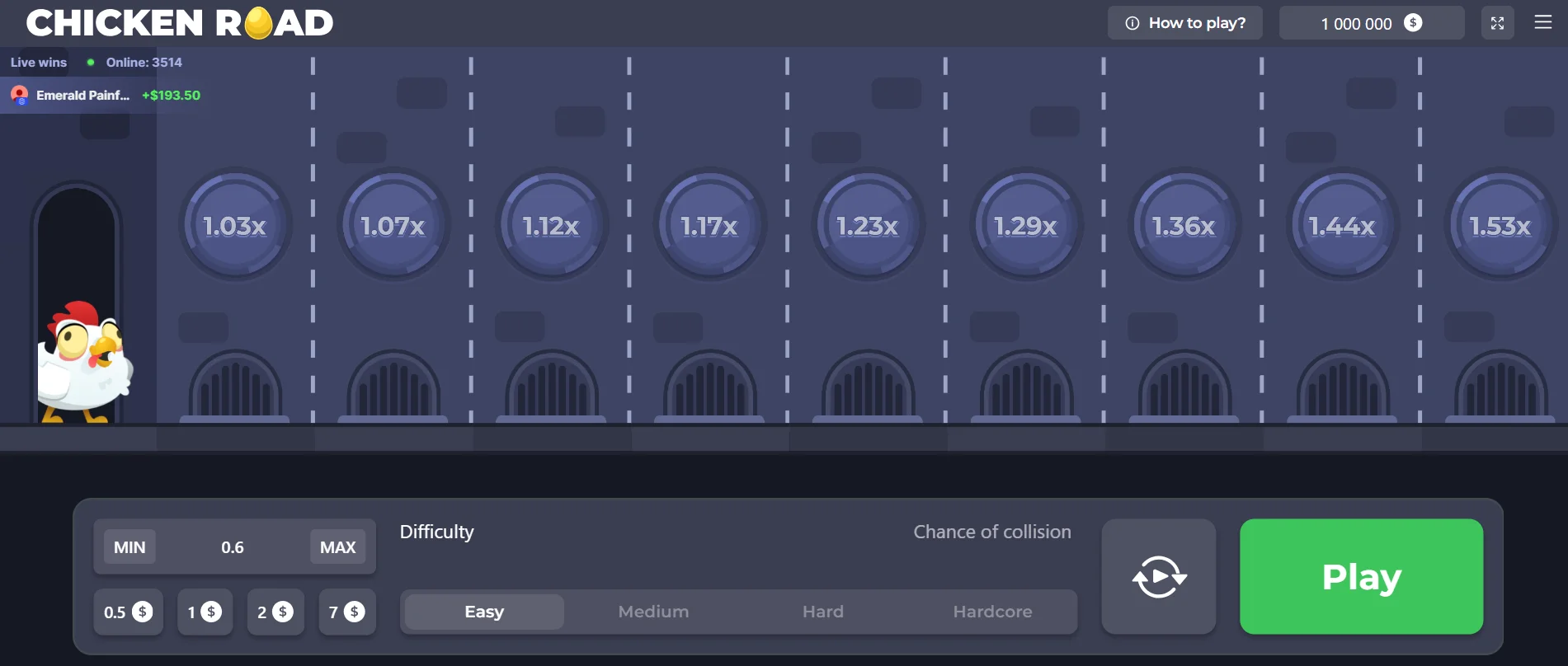Click the Chicken Road logo
1568x666 pixels.
pos(180,23)
